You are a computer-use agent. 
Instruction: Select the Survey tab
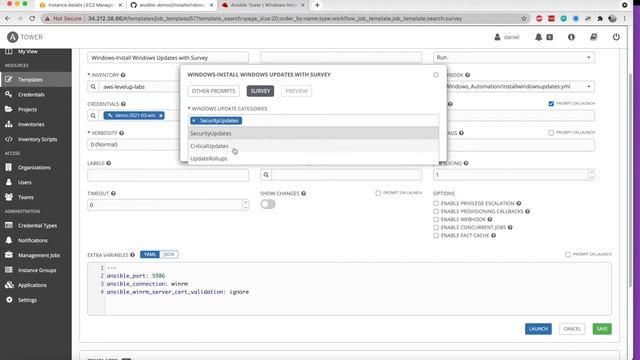click(260, 91)
